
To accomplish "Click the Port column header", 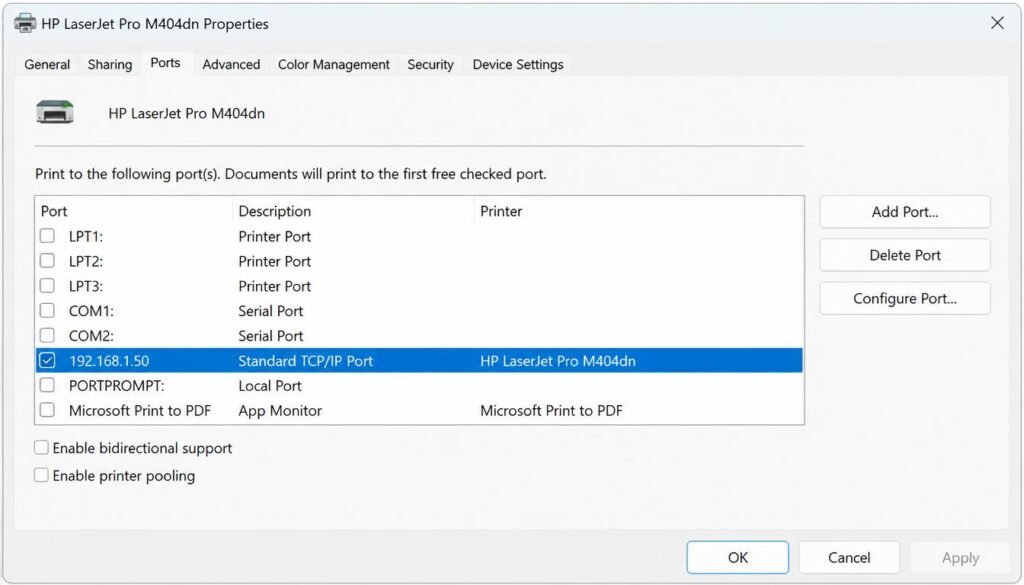I will coord(54,211).
